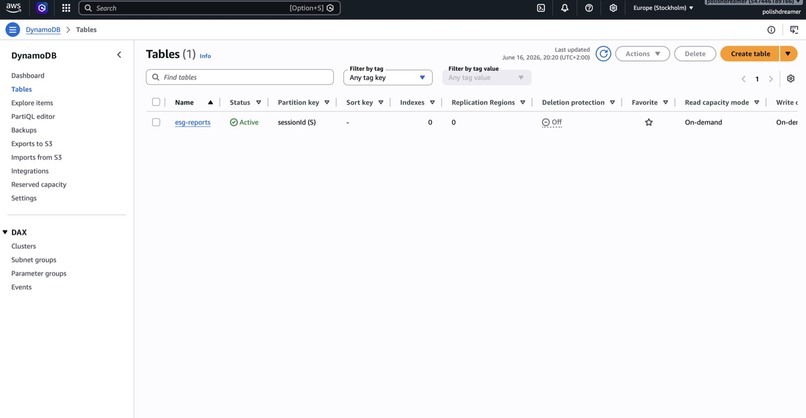Open Settings in the sidebar
This screenshot has width=806, height=418.
[x=24, y=198]
